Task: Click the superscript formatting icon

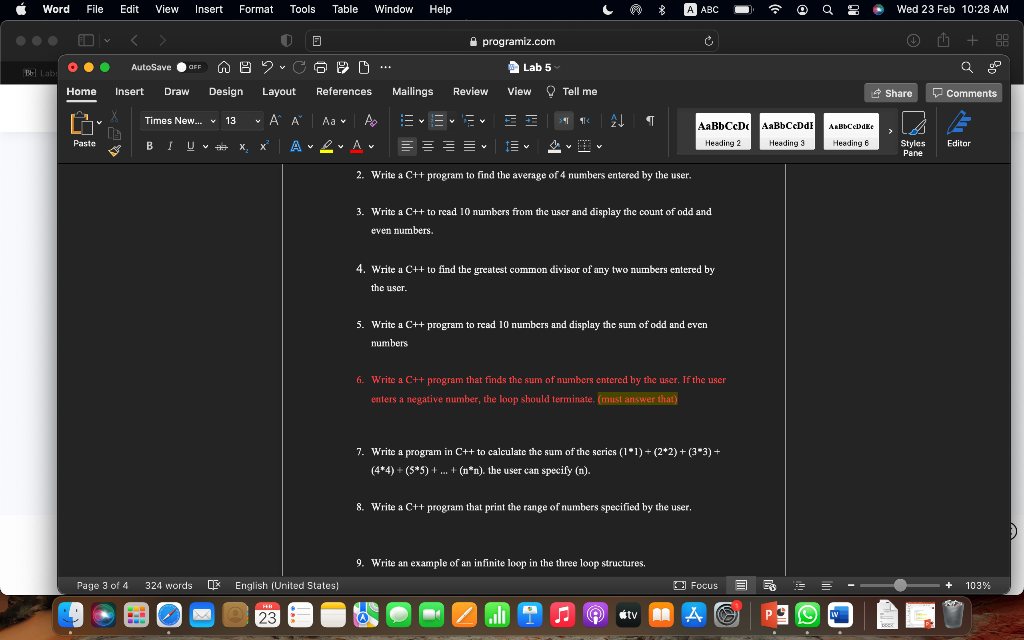Action: (263, 146)
